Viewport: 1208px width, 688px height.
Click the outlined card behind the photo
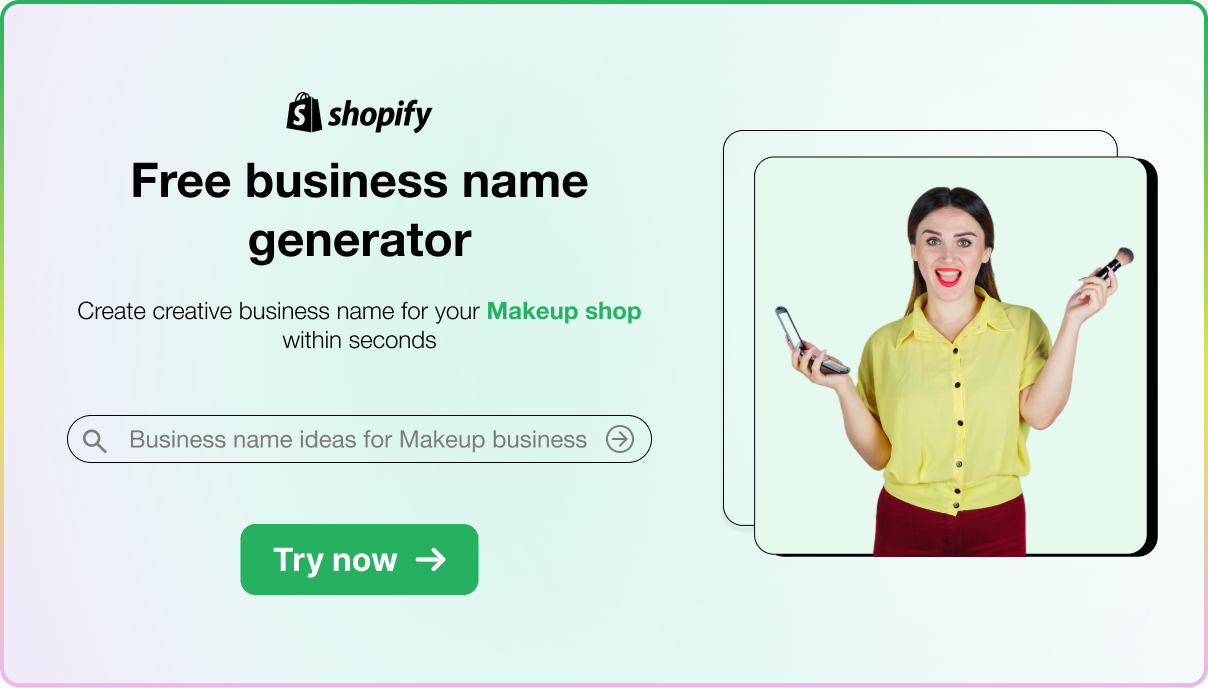tap(738, 330)
